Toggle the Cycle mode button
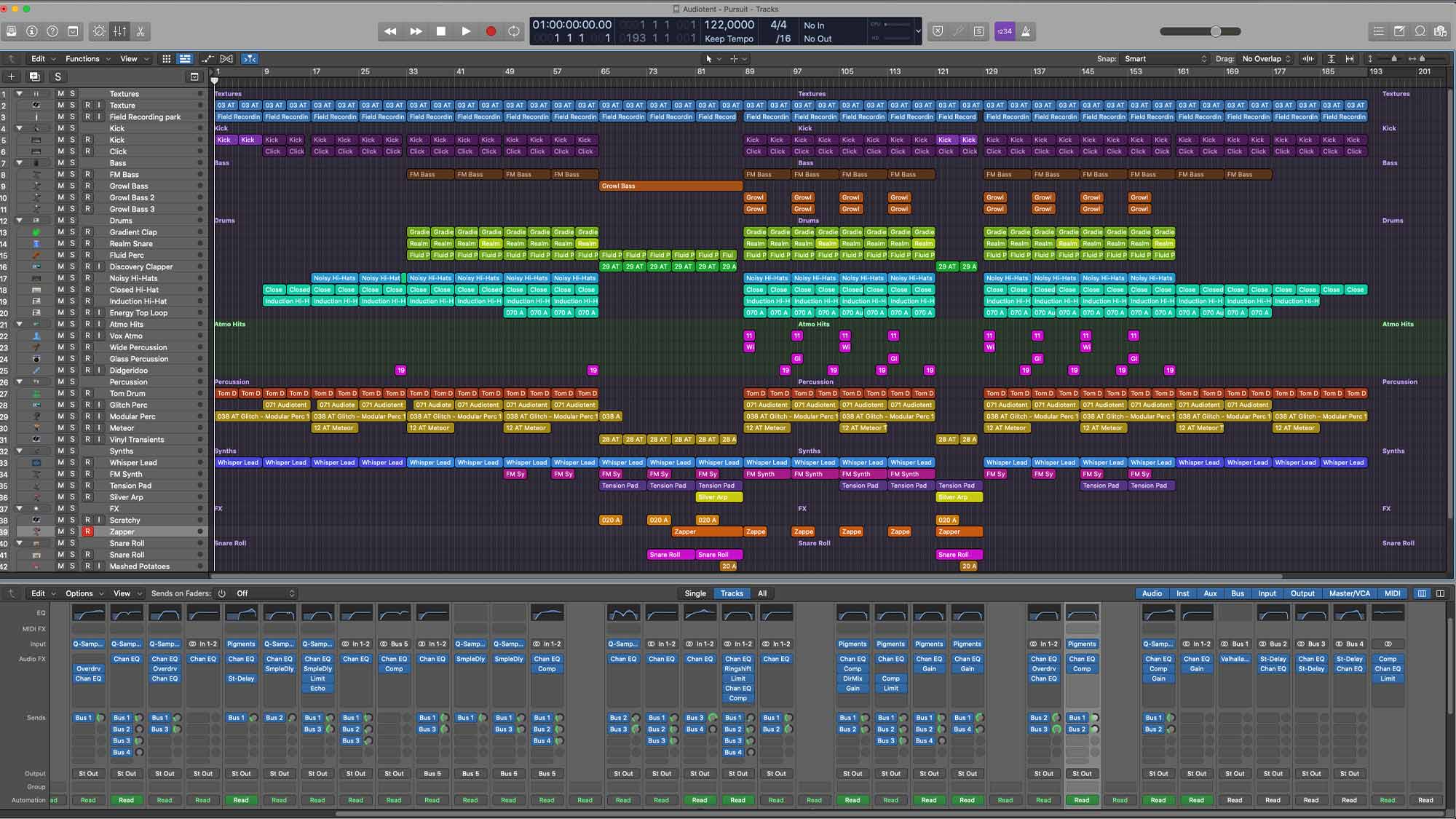The image size is (1456, 819). click(x=514, y=31)
